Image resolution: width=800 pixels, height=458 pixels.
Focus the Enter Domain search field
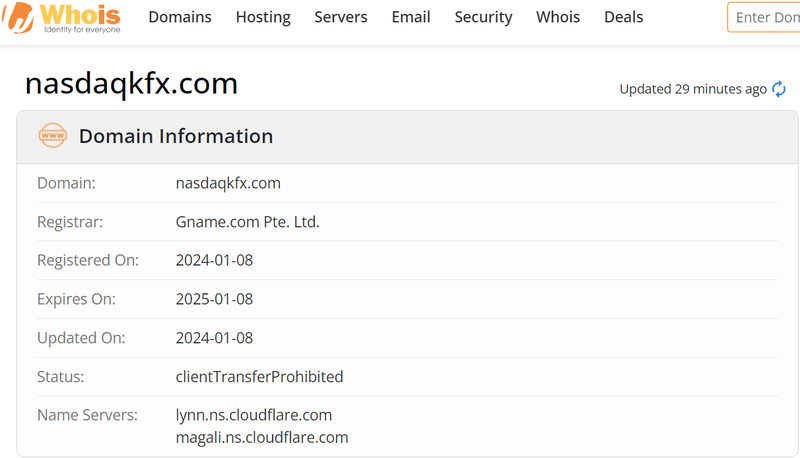[x=764, y=17]
